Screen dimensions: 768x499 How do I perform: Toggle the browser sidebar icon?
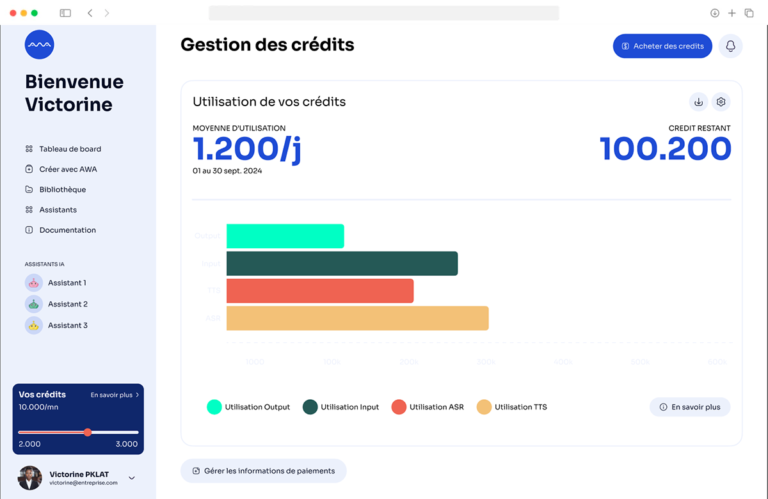pos(65,13)
